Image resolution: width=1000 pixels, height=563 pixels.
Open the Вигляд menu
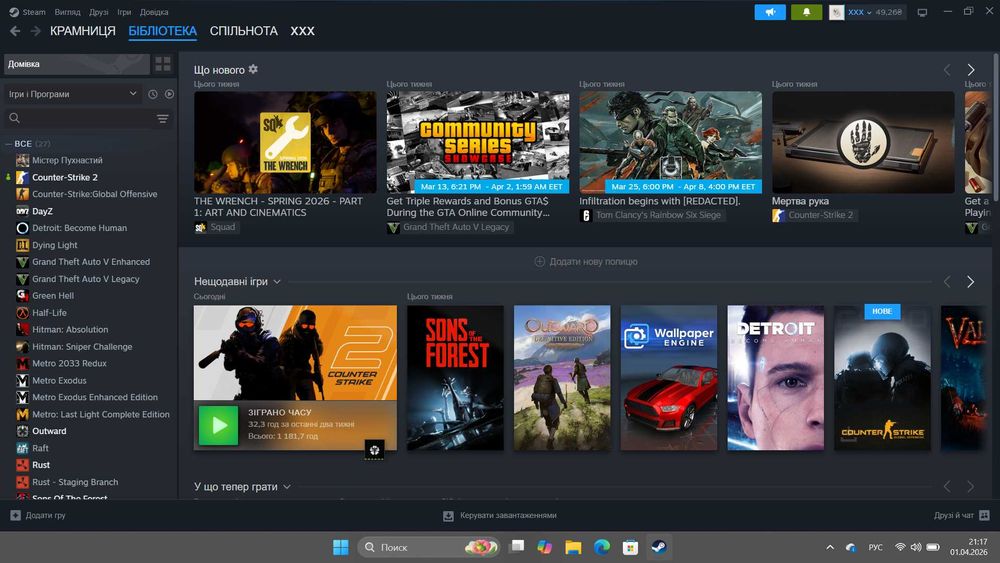68,12
